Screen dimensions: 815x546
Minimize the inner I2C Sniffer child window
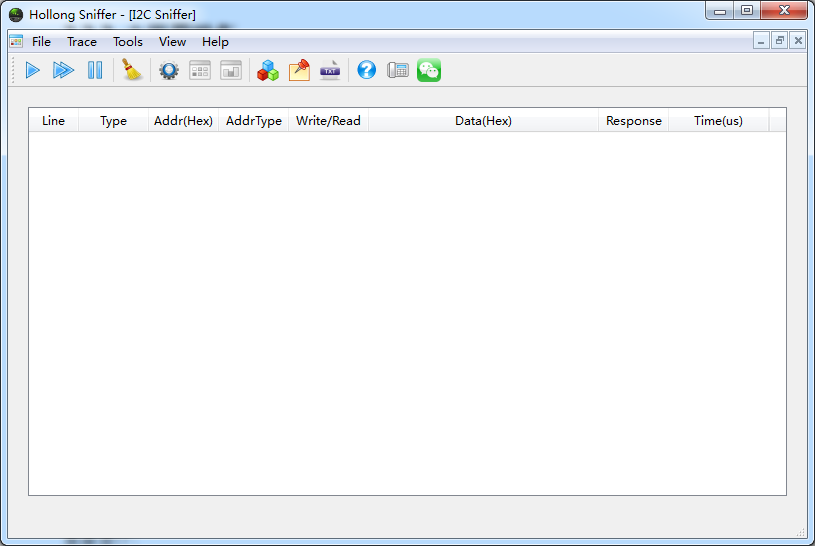tap(761, 41)
